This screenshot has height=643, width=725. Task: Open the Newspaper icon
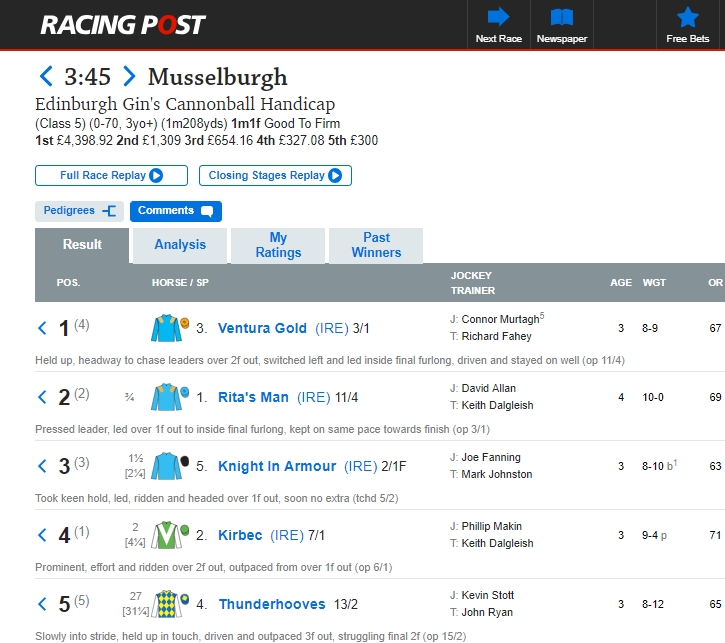pyautogui.click(x=562, y=18)
